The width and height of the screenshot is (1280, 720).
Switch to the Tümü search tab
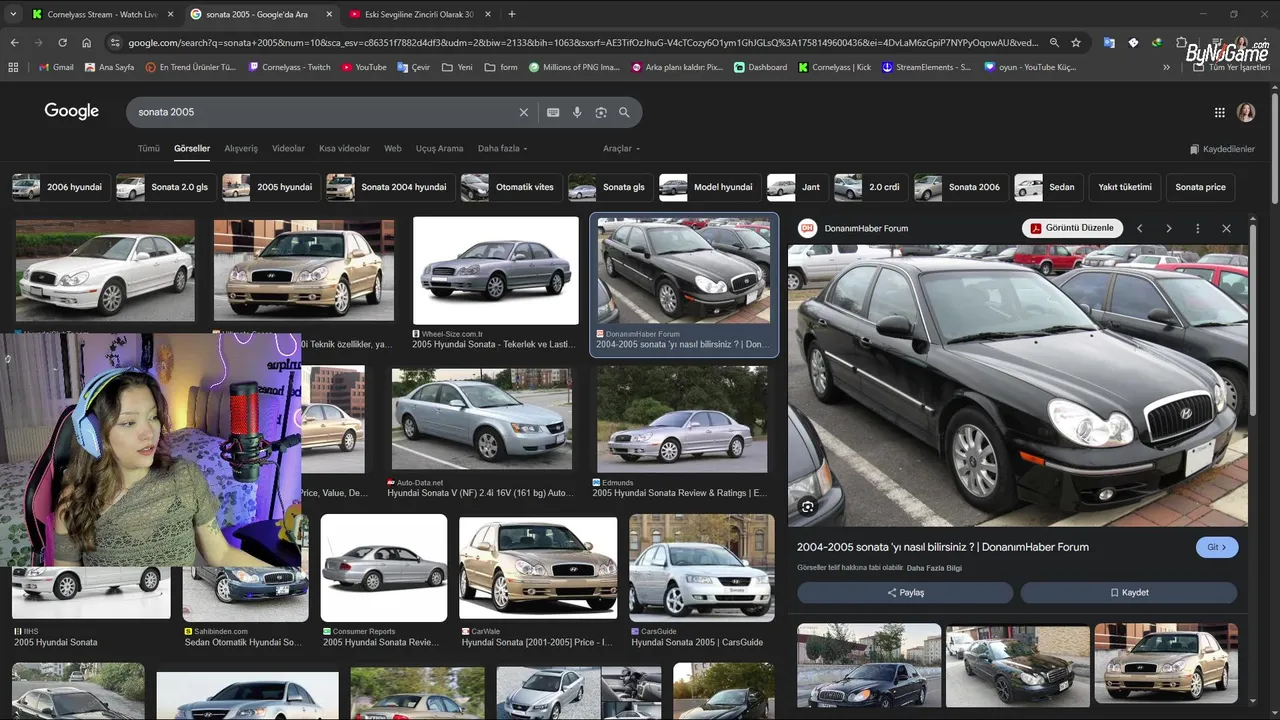point(148,148)
